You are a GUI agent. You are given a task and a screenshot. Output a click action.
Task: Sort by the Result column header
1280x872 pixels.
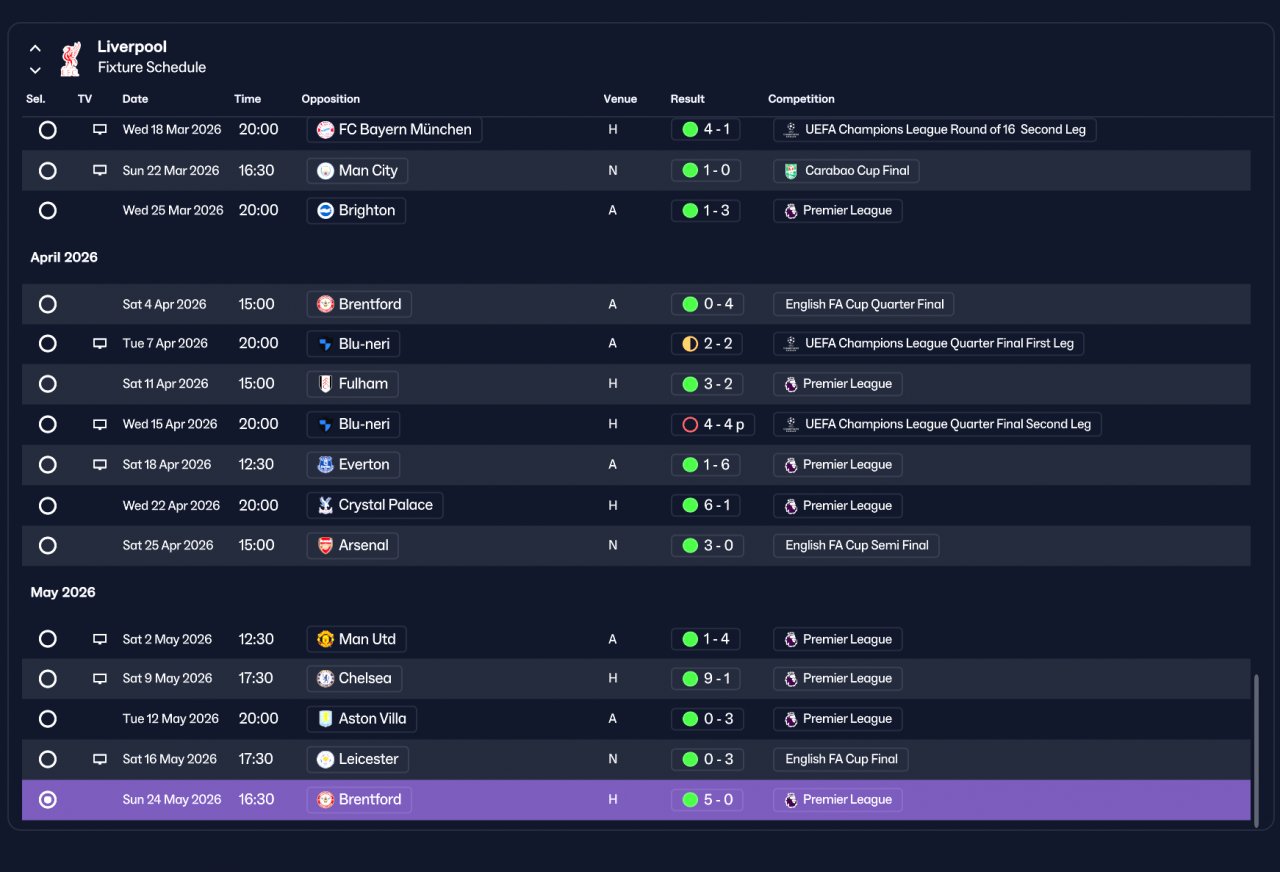coord(688,99)
